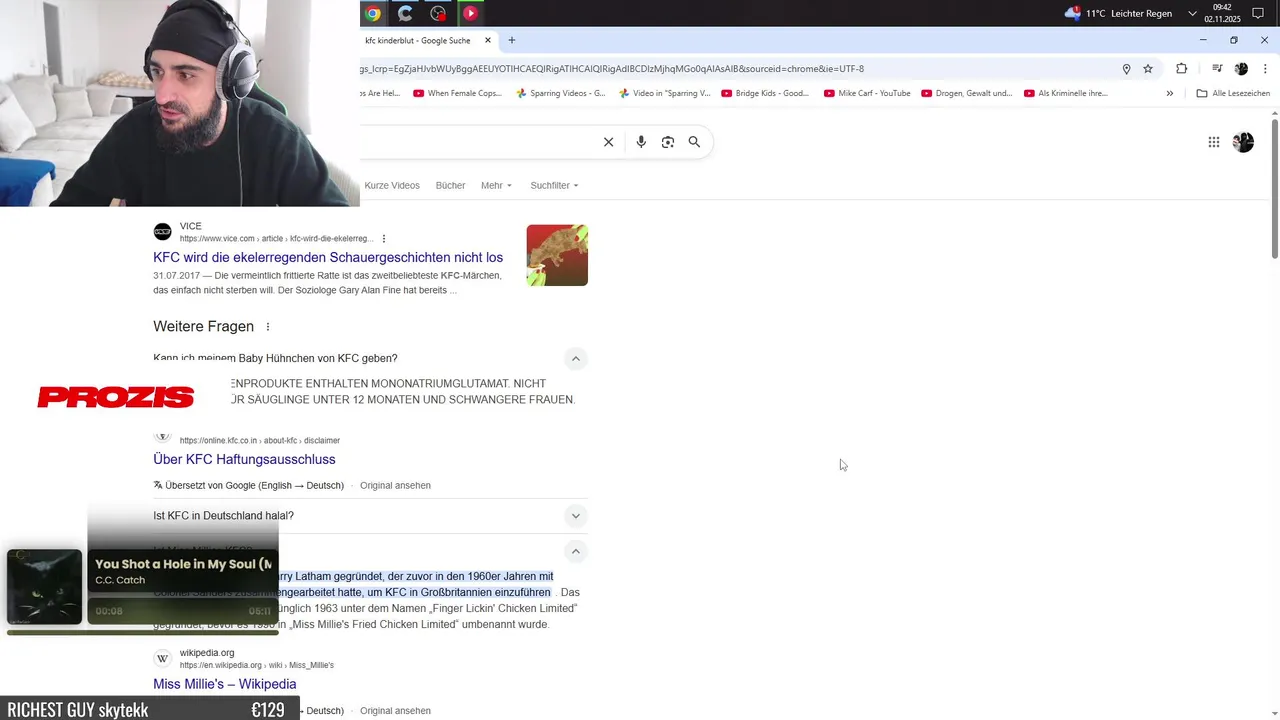Collapse the Baby Hühnchen von KFC question
Image resolution: width=1280 pixels, height=720 pixels.
coord(575,358)
